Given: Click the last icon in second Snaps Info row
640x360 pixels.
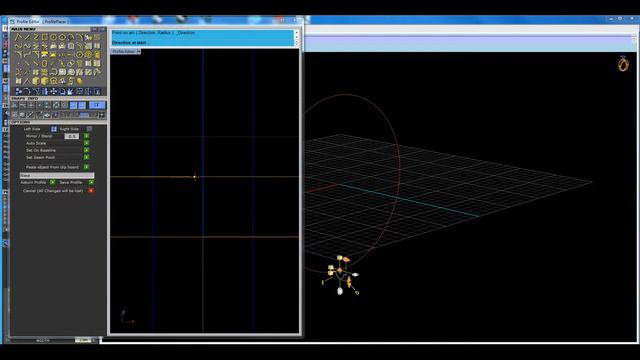Looking at the screenshot, I should coord(102,114).
